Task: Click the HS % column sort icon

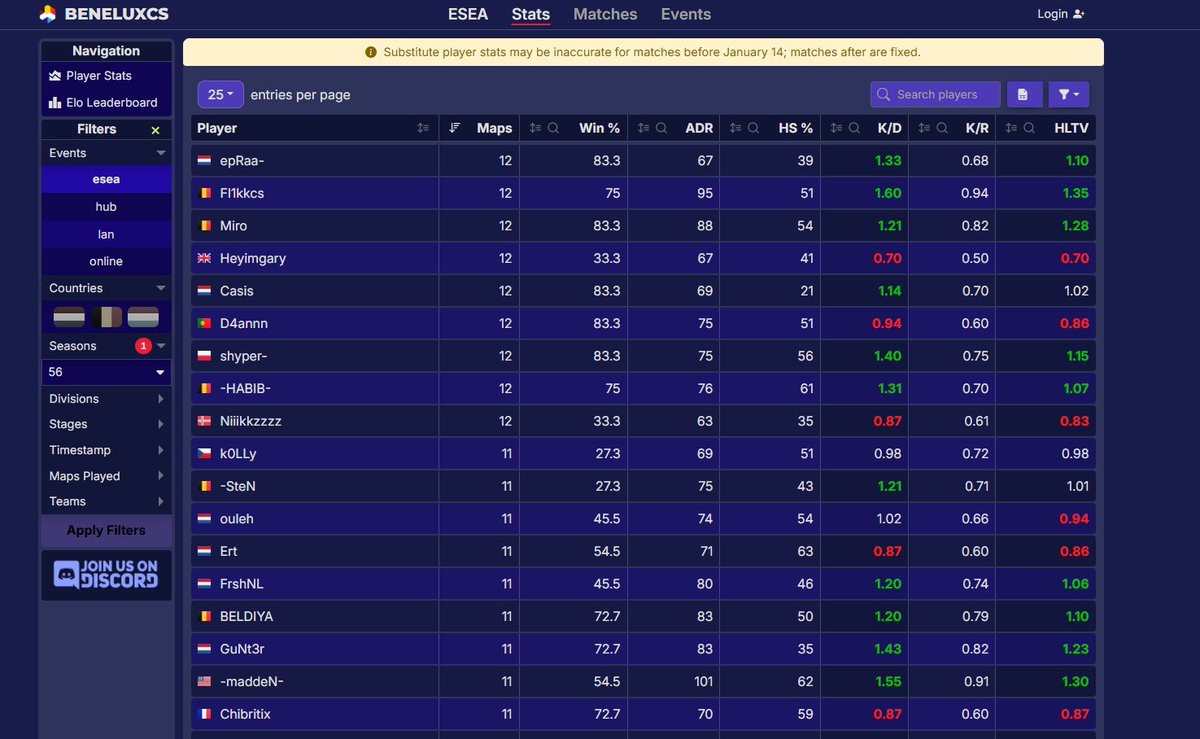Action: click(x=735, y=128)
